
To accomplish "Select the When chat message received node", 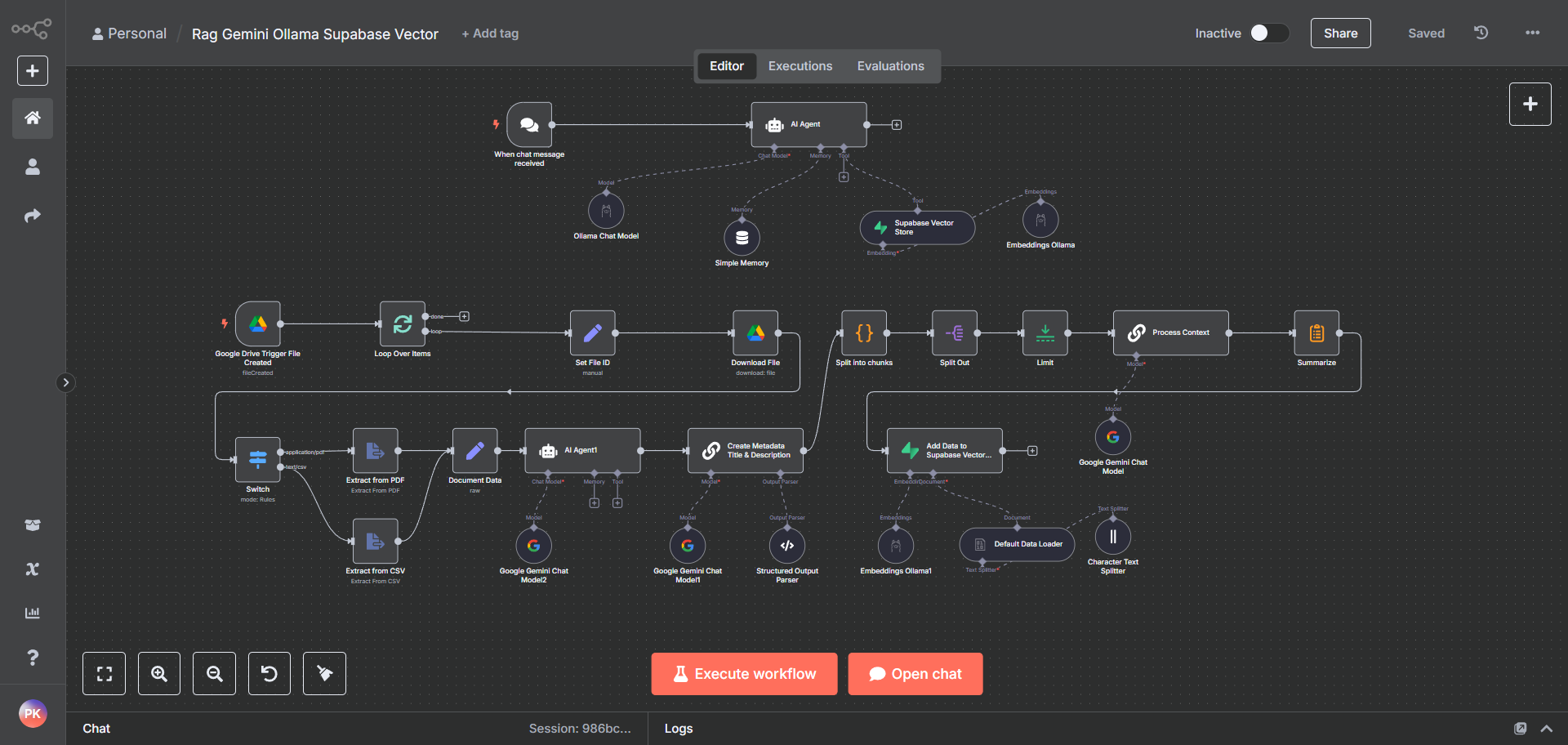I will click(529, 125).
